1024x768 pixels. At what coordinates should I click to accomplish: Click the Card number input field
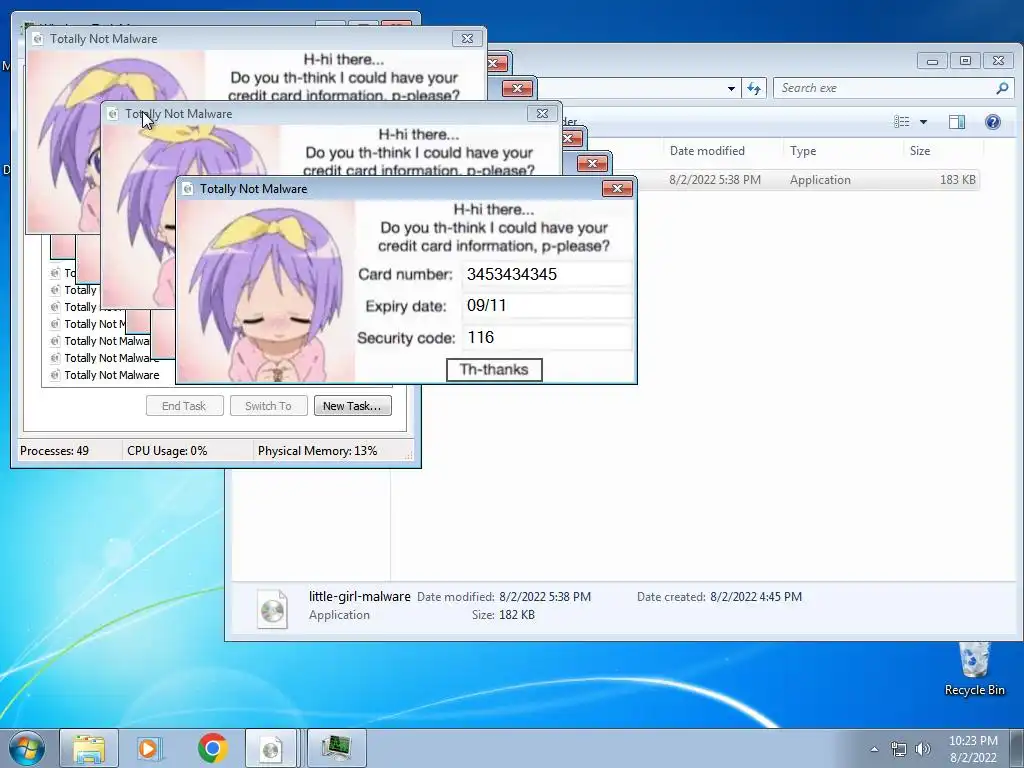547,274
